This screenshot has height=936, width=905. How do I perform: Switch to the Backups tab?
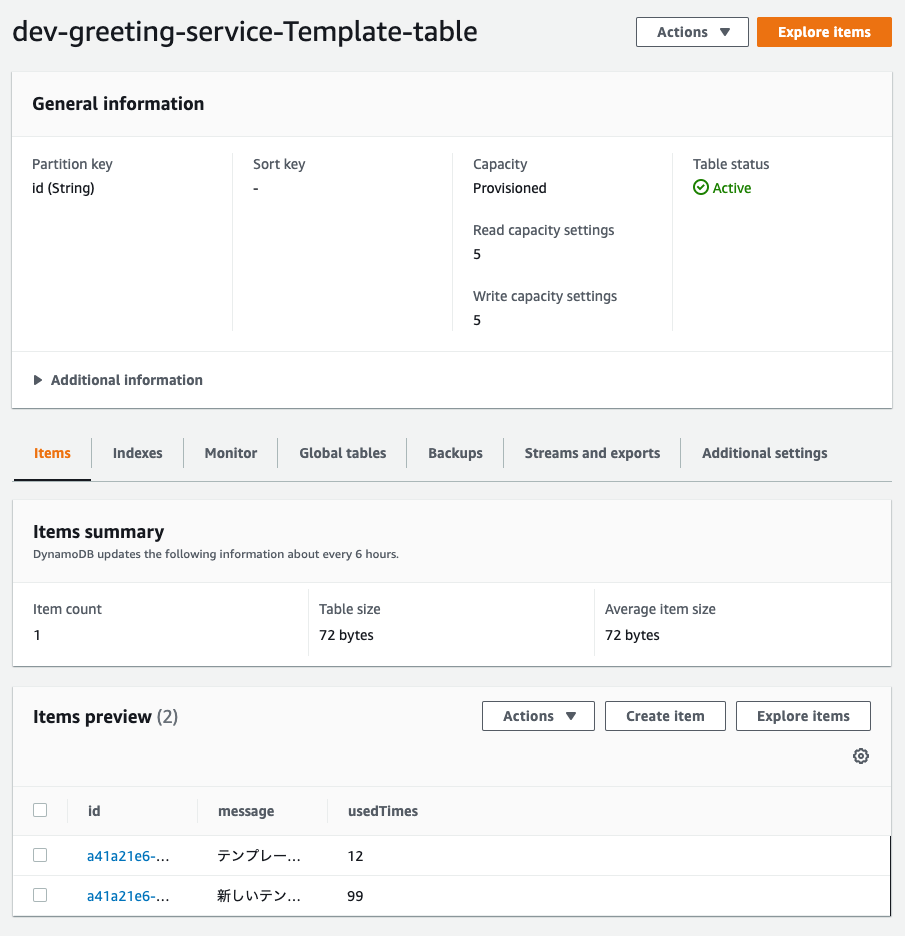[455, 453]
